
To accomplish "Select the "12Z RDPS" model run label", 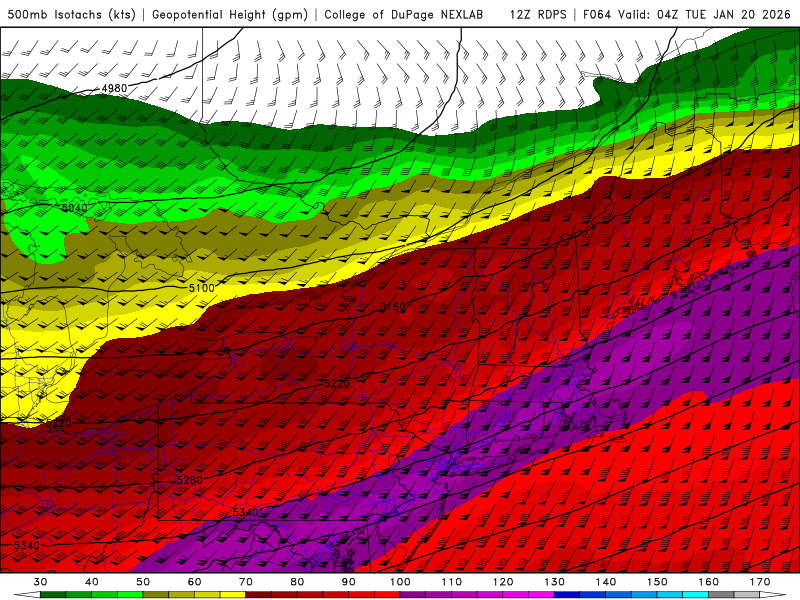I will point(538,14).
